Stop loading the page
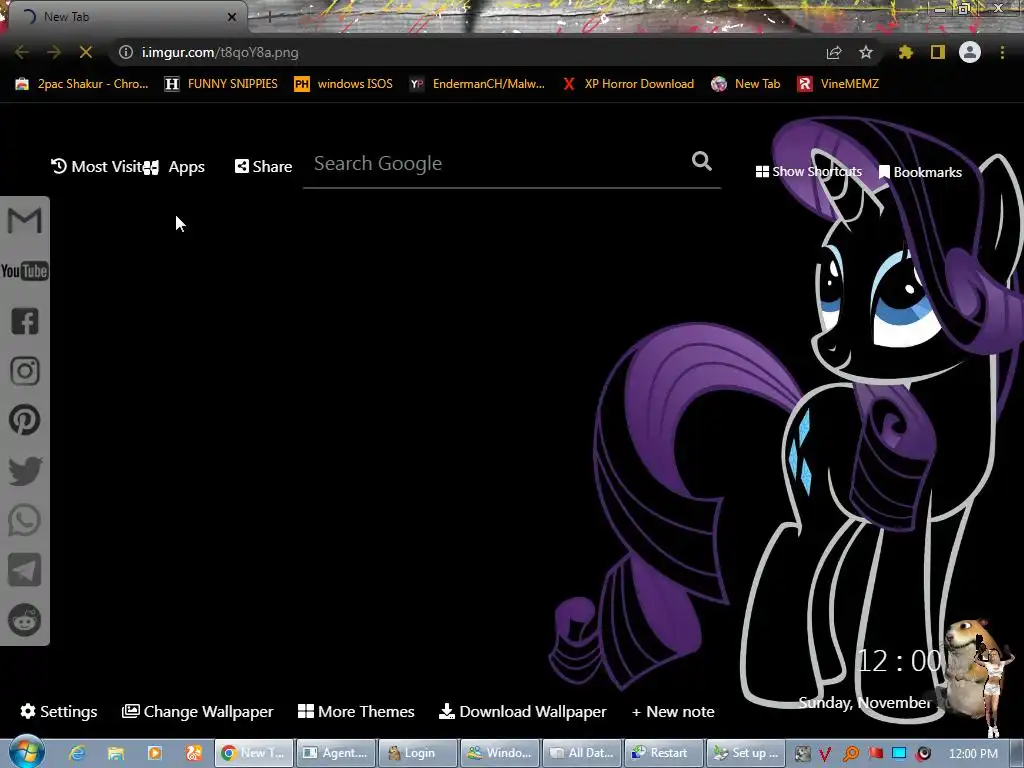 coord(86,52)
